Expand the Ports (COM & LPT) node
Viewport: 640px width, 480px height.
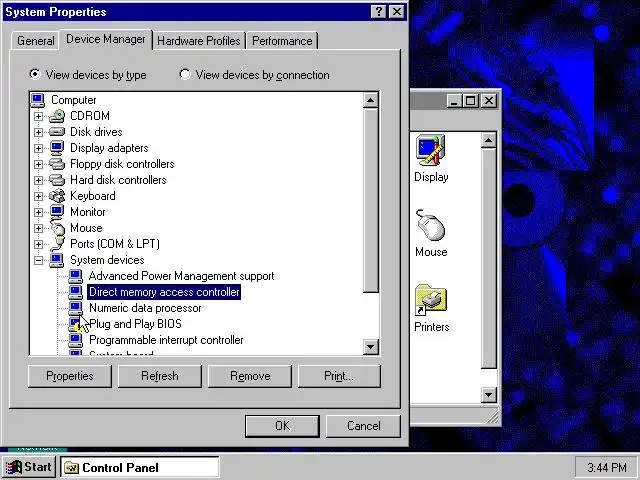(x=38, y=244)
